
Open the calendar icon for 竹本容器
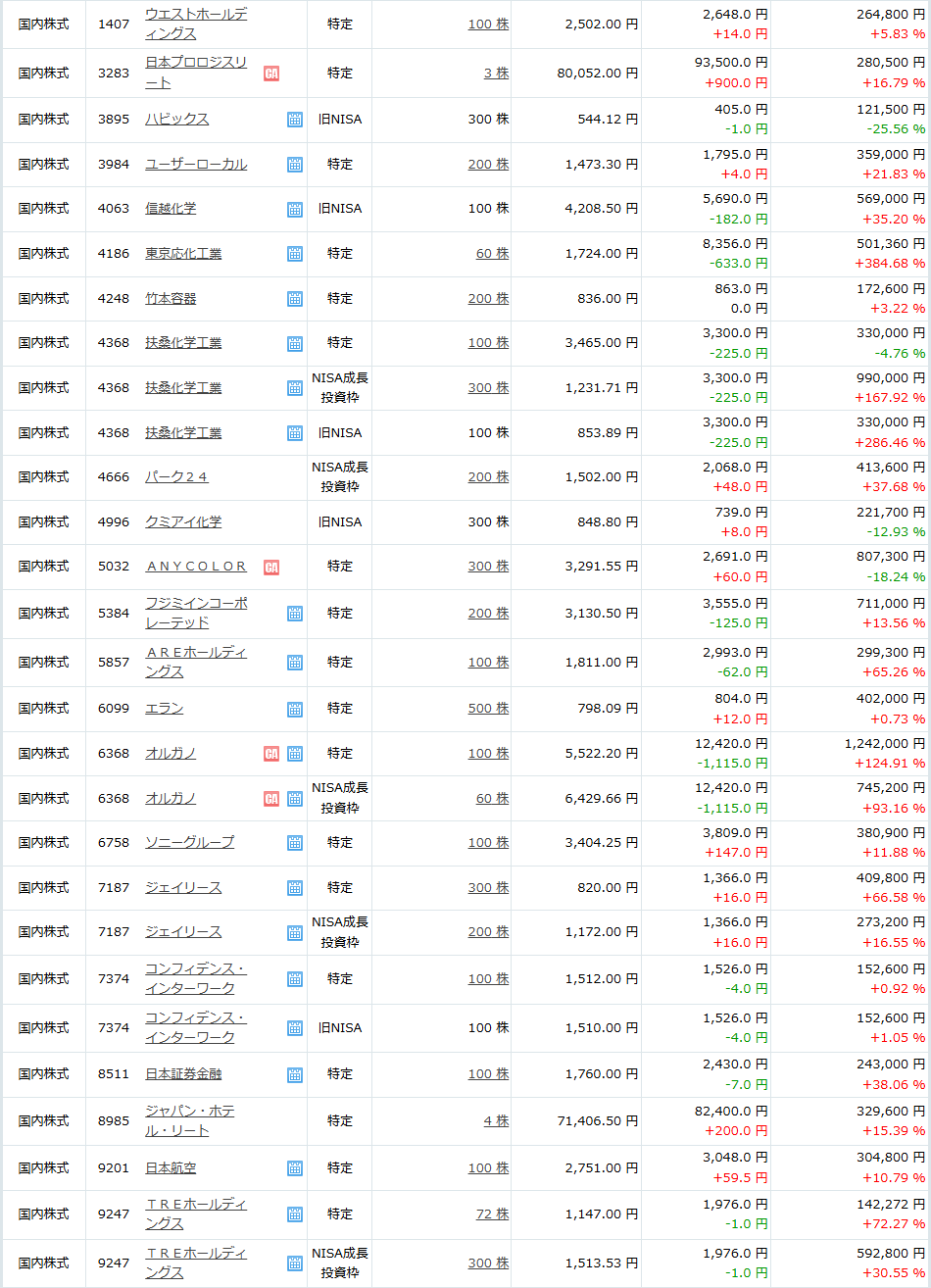295,299
